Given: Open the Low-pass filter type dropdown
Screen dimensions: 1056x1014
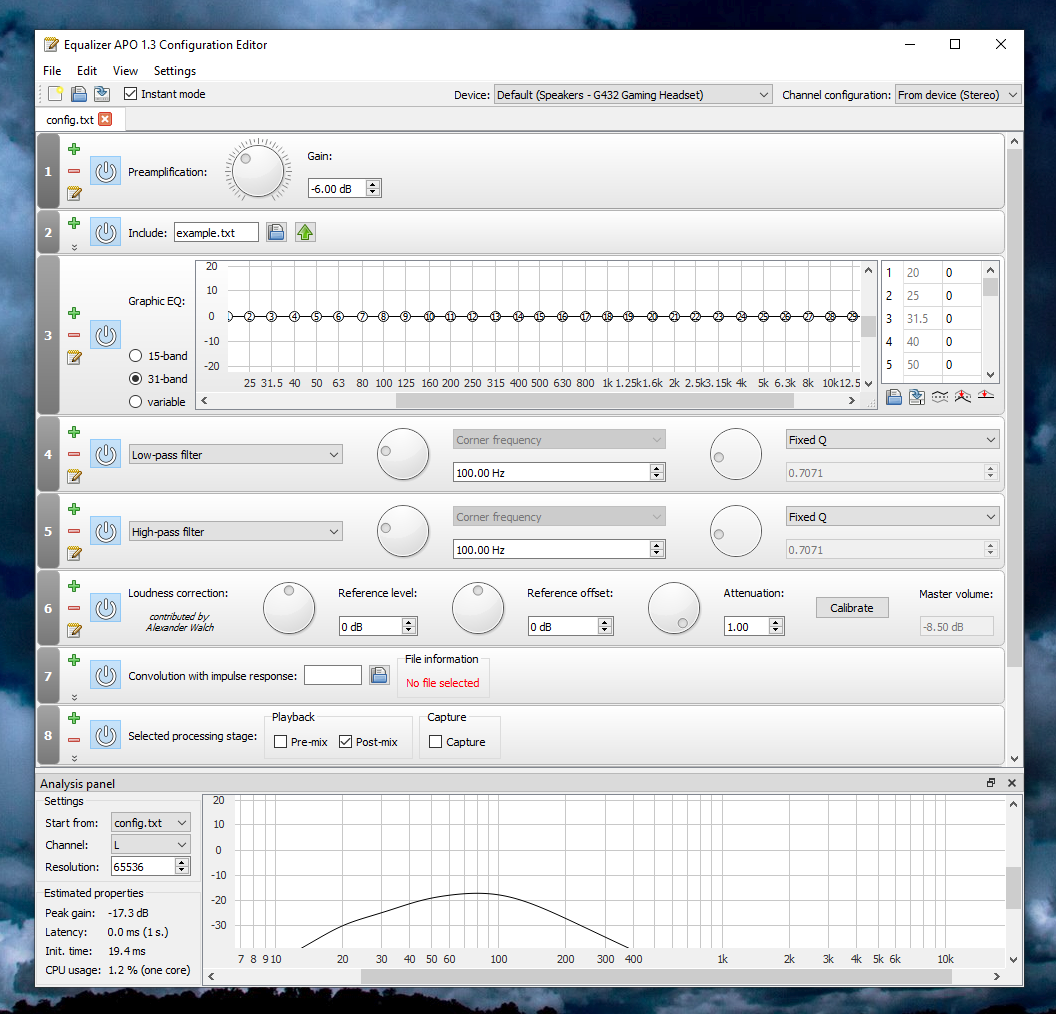Looking at the screenshot, I should pos(235,455).
